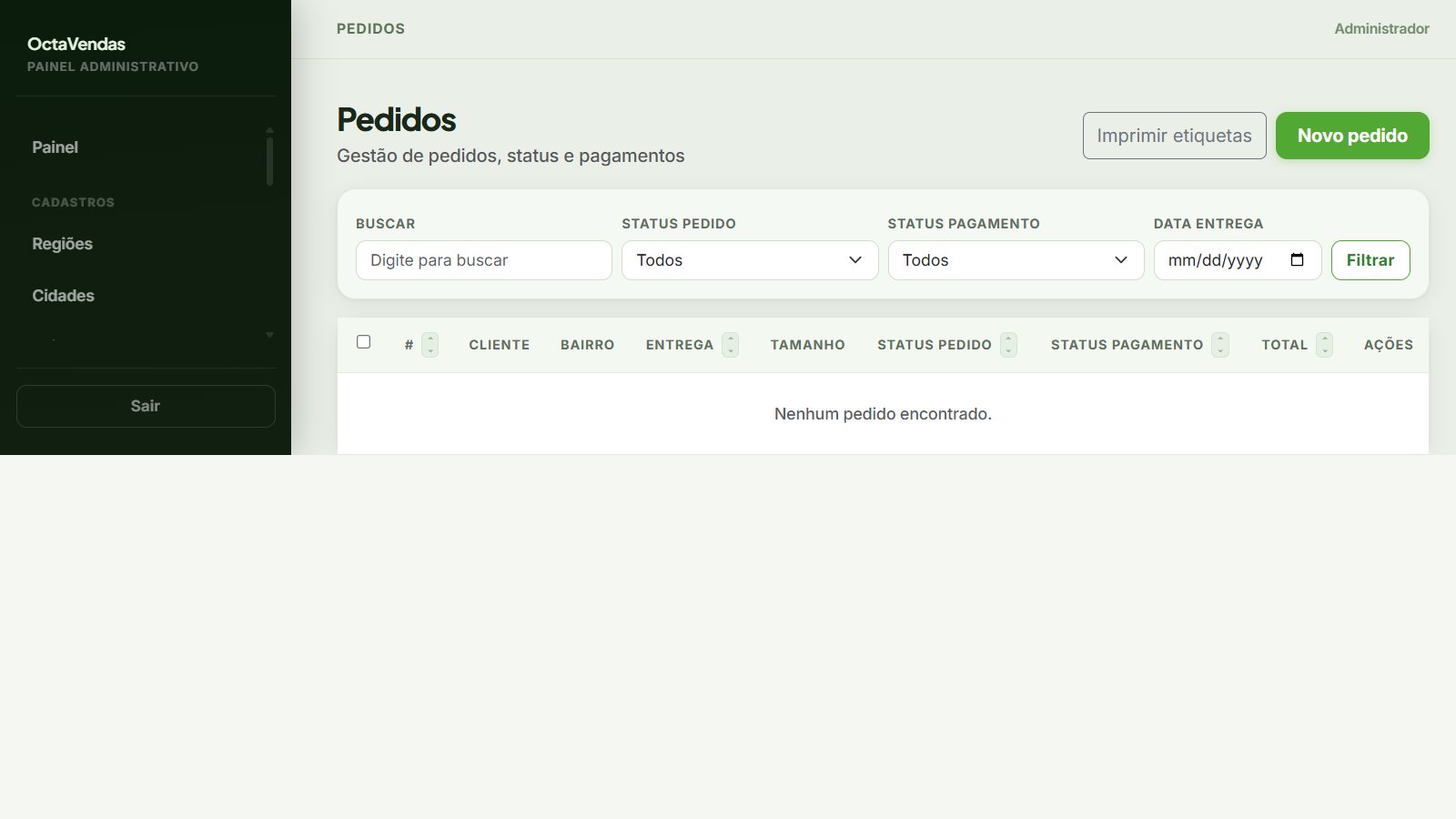Toggle the select-all orders checkbox
Image resolution: width=1456 pixels, height=819 pixels.
pos(364,342)
